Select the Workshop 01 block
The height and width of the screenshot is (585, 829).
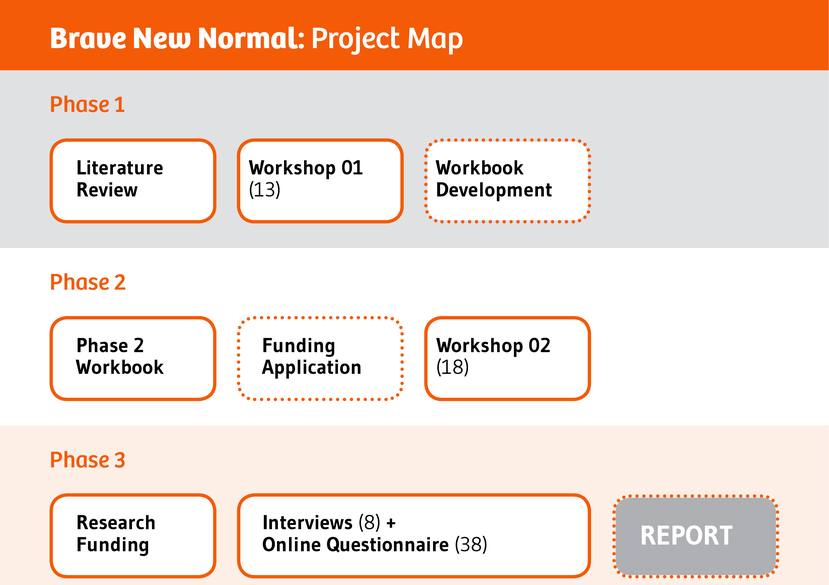(x=319, y=180)
